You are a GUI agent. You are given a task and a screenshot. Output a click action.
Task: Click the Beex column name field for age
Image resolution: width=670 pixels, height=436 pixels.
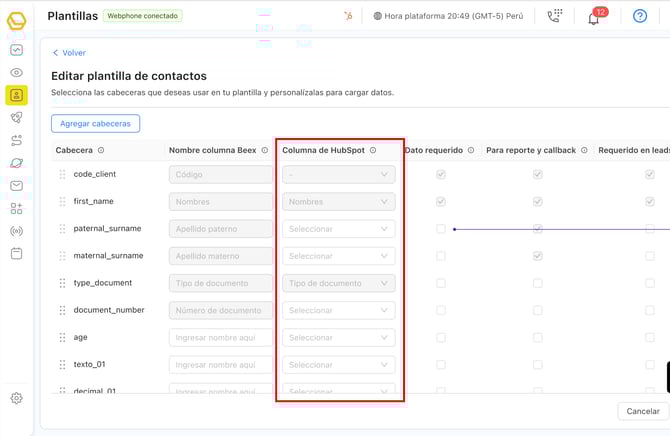click(220, 338)
